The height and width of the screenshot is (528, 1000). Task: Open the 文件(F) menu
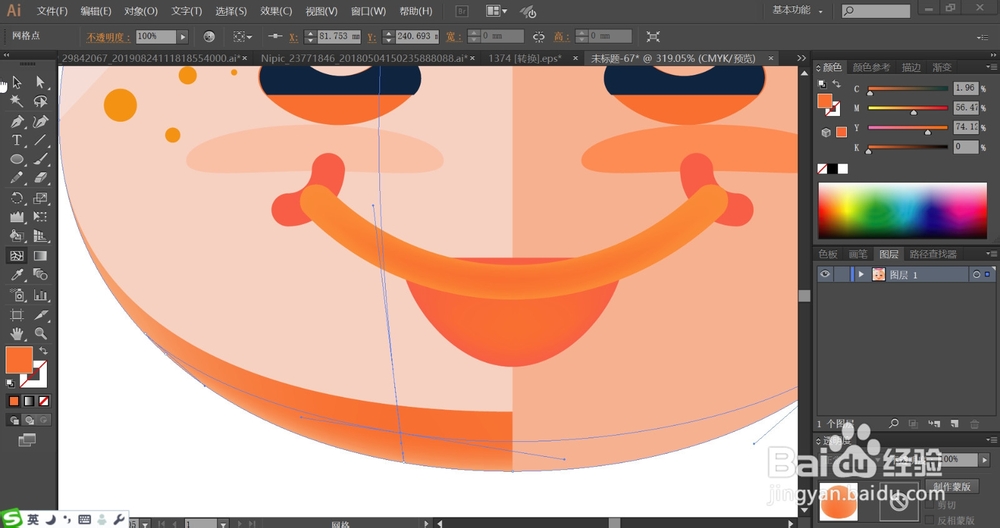click(x=52, y=11)
